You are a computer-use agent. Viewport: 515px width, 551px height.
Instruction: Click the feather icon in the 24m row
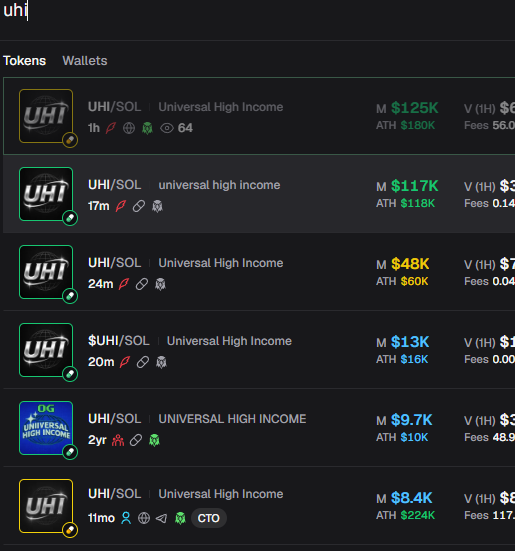point(124,284)
